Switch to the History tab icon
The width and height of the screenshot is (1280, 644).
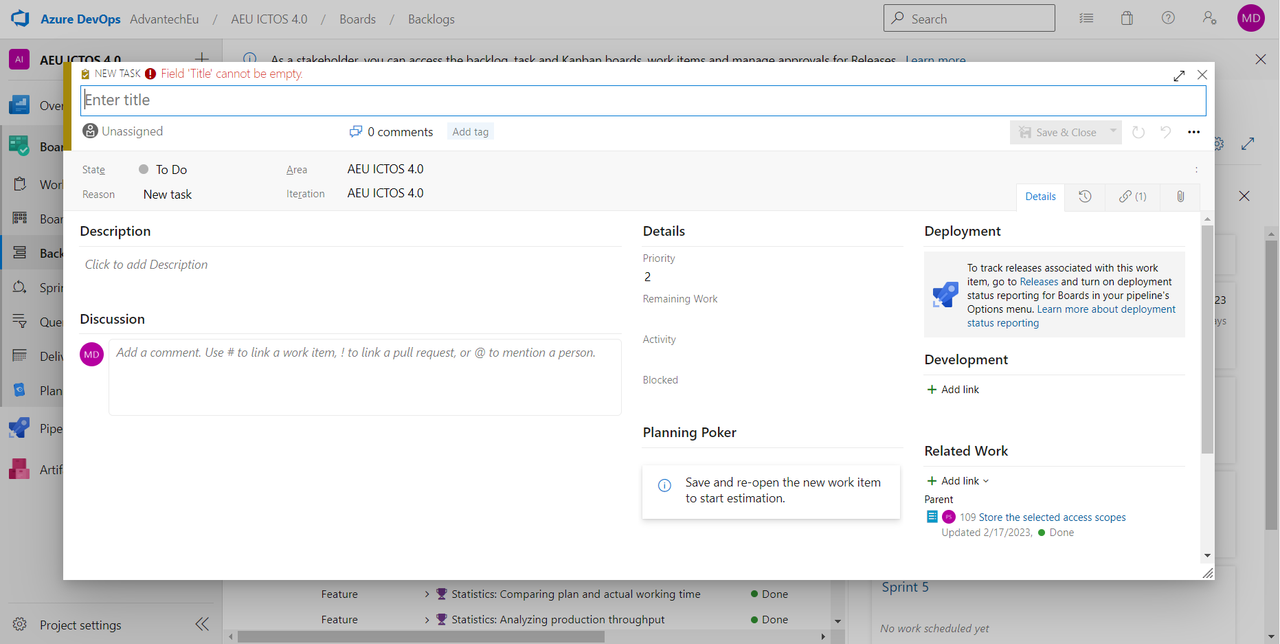(x=1085, y=197)
